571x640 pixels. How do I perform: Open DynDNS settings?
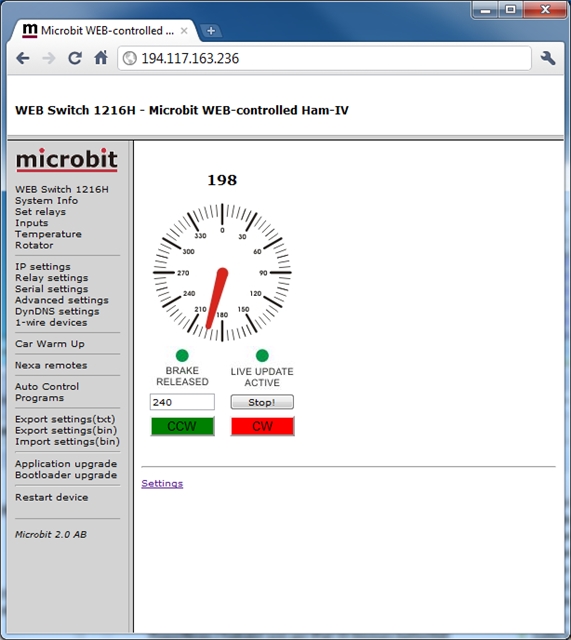click(57, 311)
